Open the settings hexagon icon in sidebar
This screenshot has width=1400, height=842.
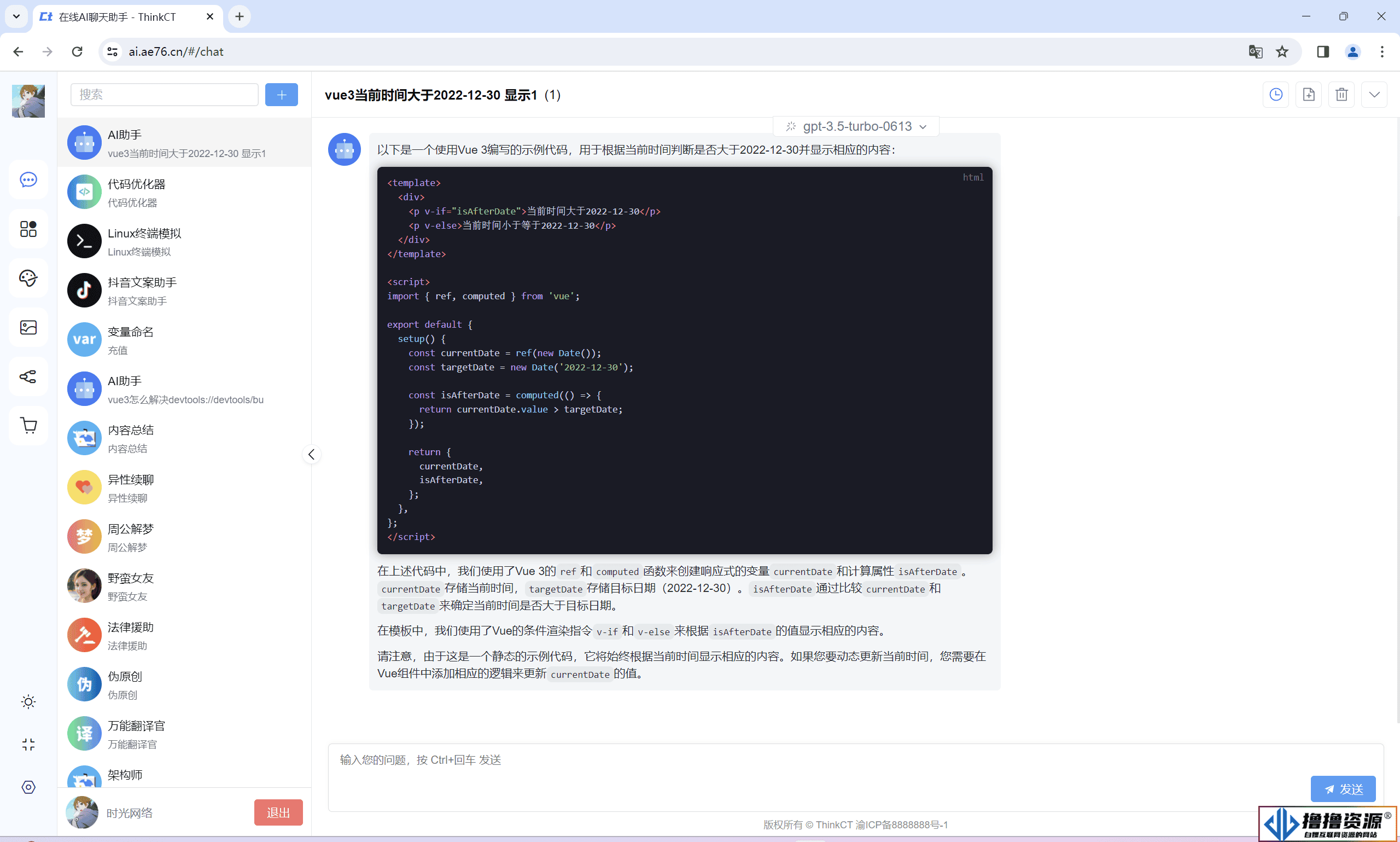[x=28, y=787]
